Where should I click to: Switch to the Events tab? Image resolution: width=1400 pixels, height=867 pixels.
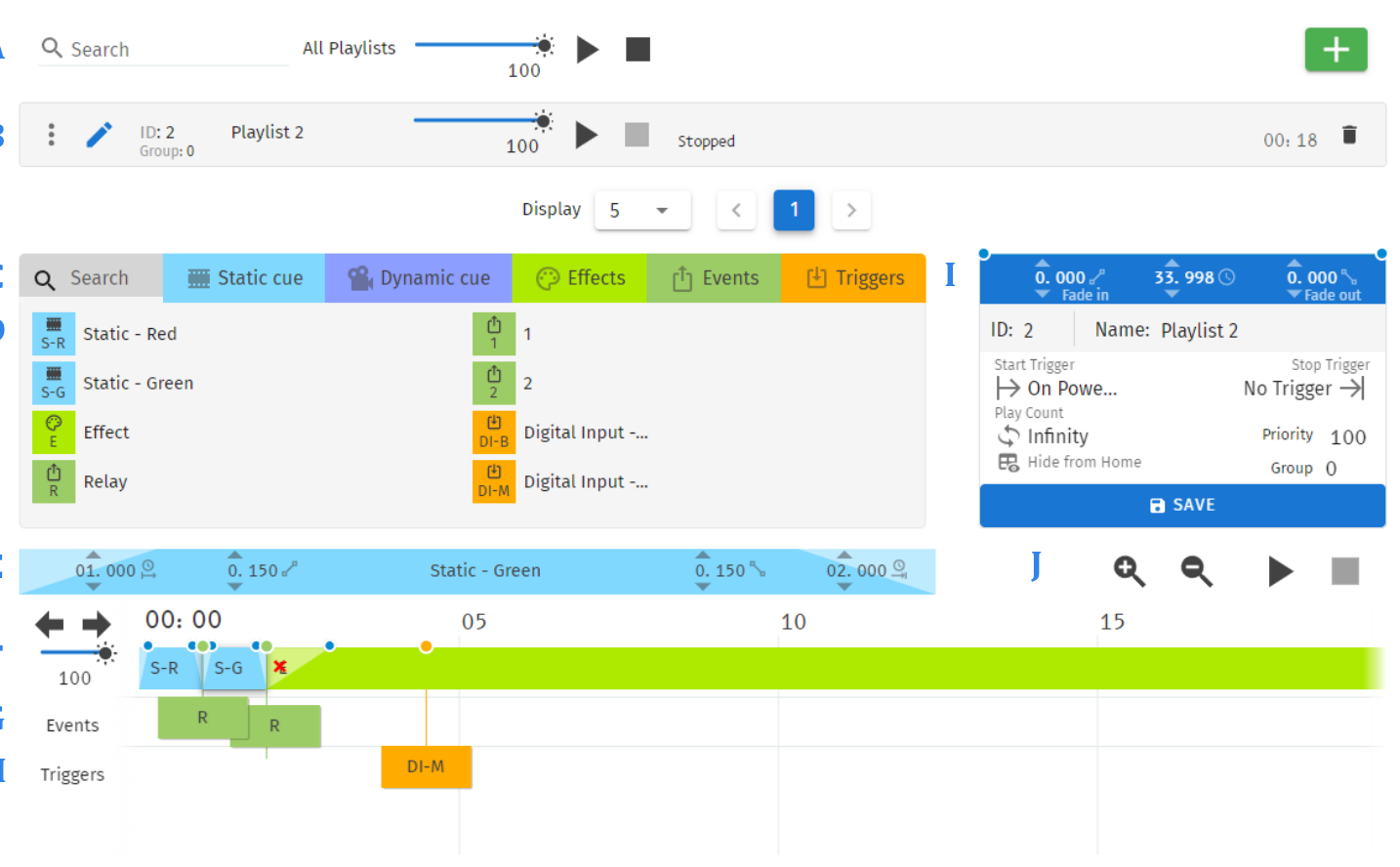coord(714,278)
